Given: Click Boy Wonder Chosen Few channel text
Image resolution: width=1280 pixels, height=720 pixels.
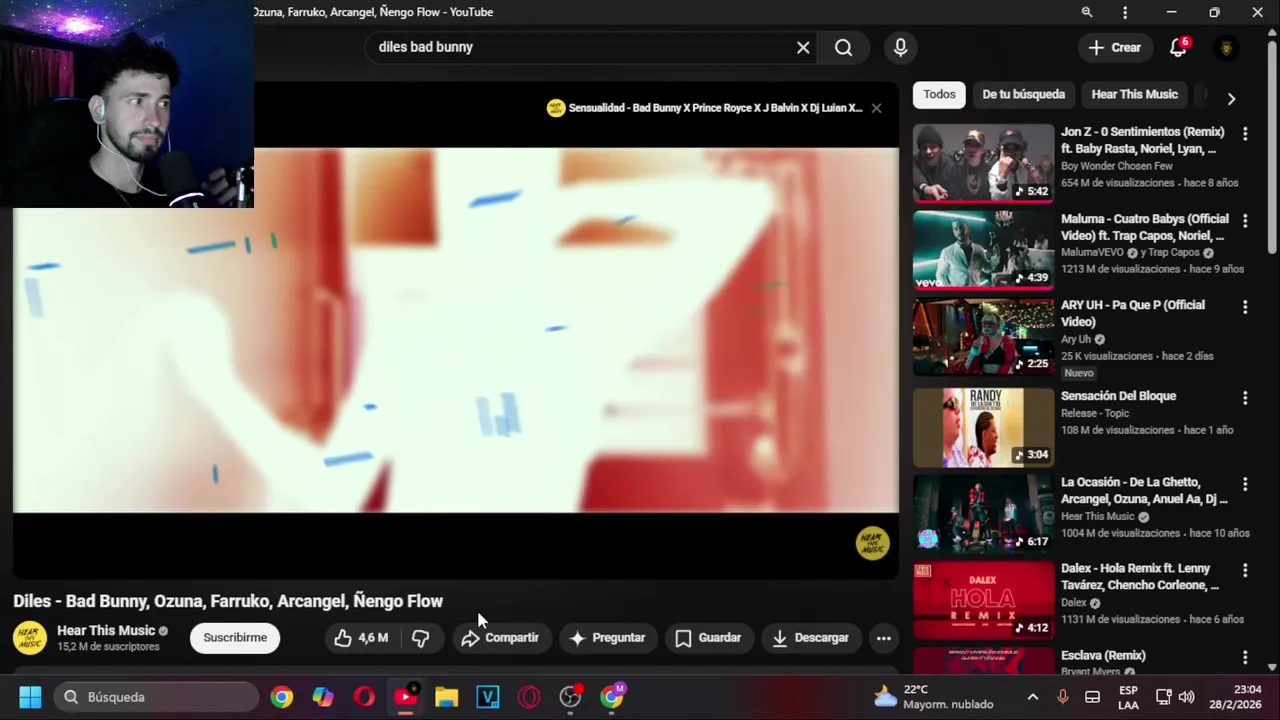Looking at the screenshot, I should (x=1116, y=166).
